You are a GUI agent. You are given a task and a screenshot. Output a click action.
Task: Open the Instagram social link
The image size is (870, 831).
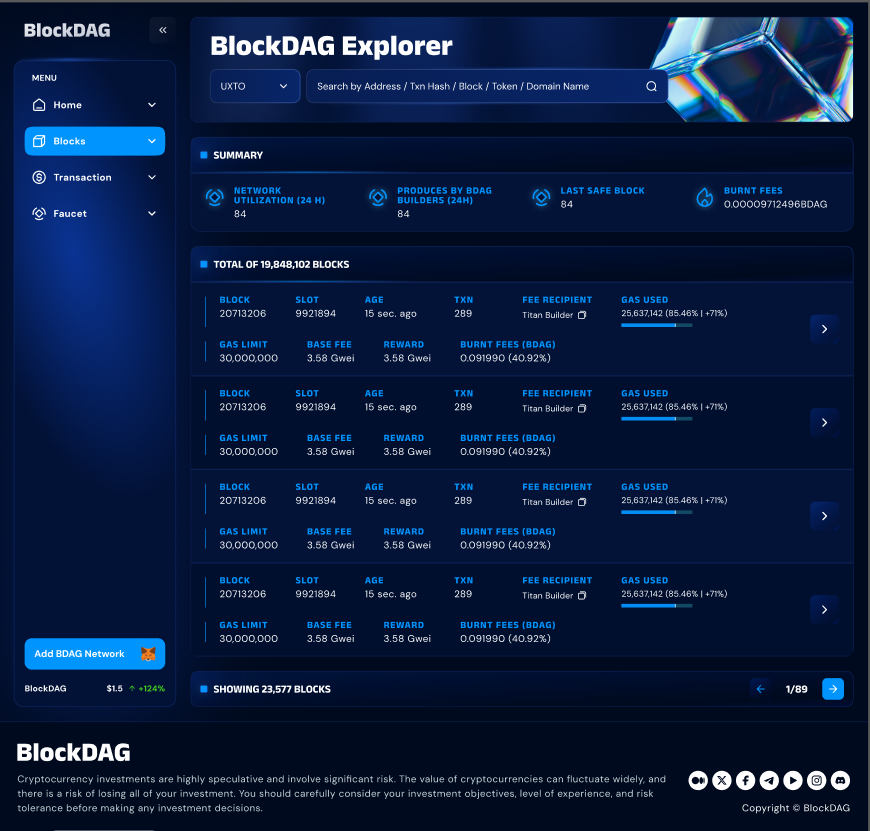tap(817, 781)
